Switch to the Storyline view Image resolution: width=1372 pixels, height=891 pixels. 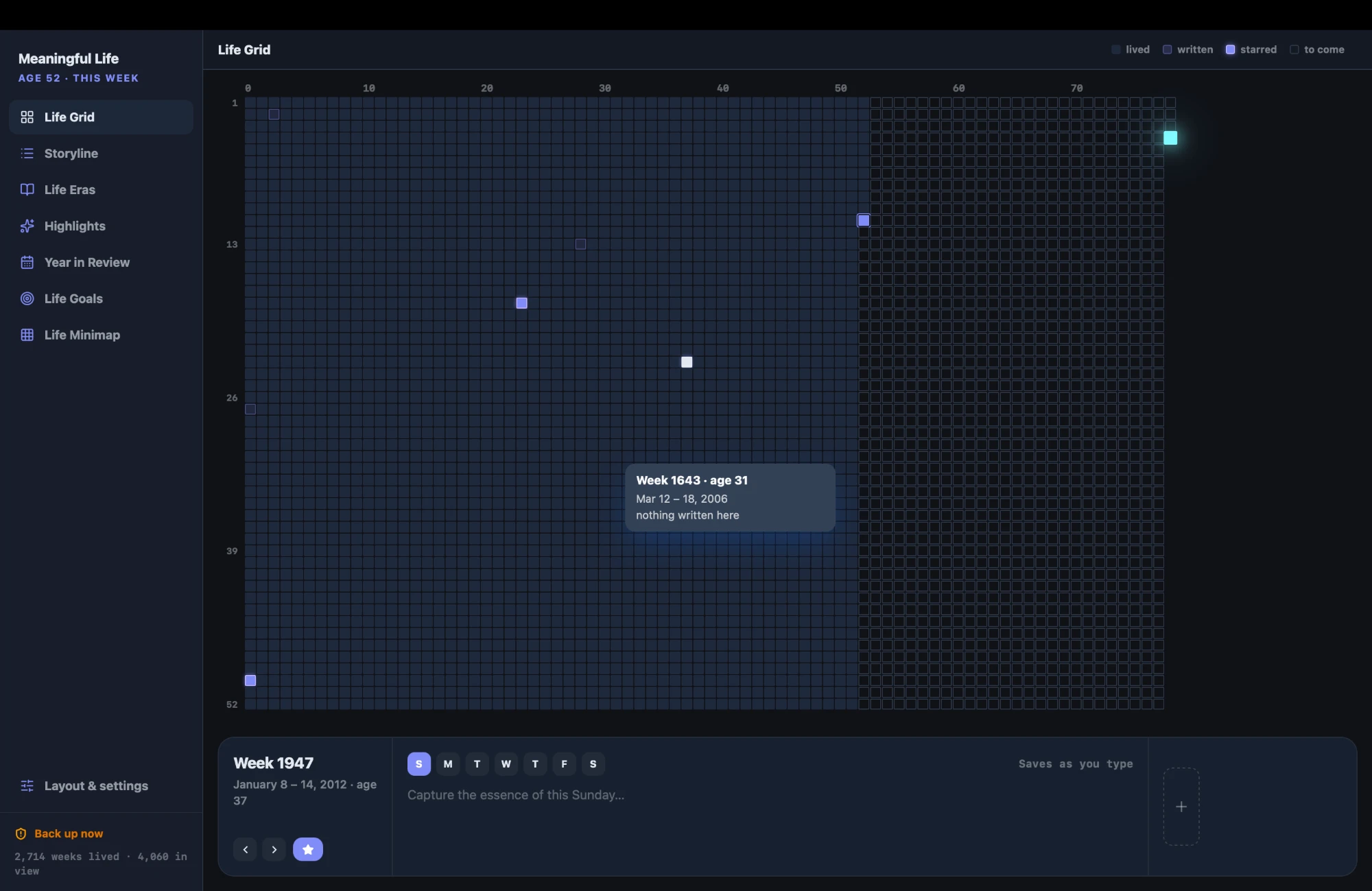point(102,154)
